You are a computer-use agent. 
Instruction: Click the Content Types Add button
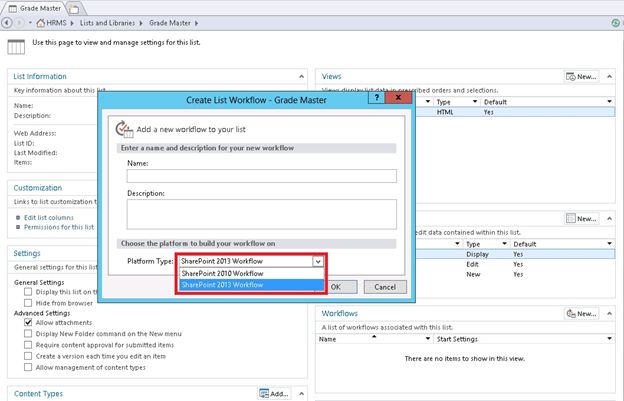(274, 393)
